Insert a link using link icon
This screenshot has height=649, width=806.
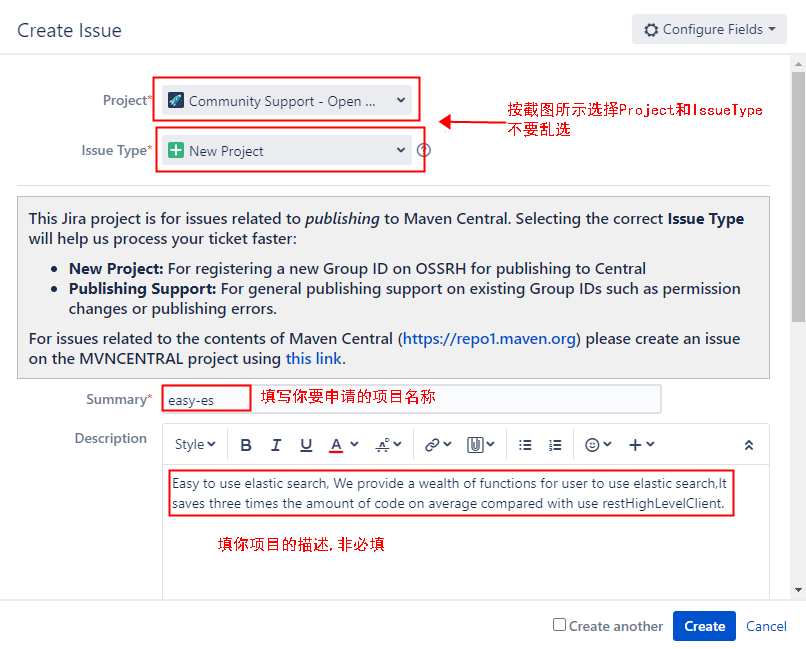[432, 444]
